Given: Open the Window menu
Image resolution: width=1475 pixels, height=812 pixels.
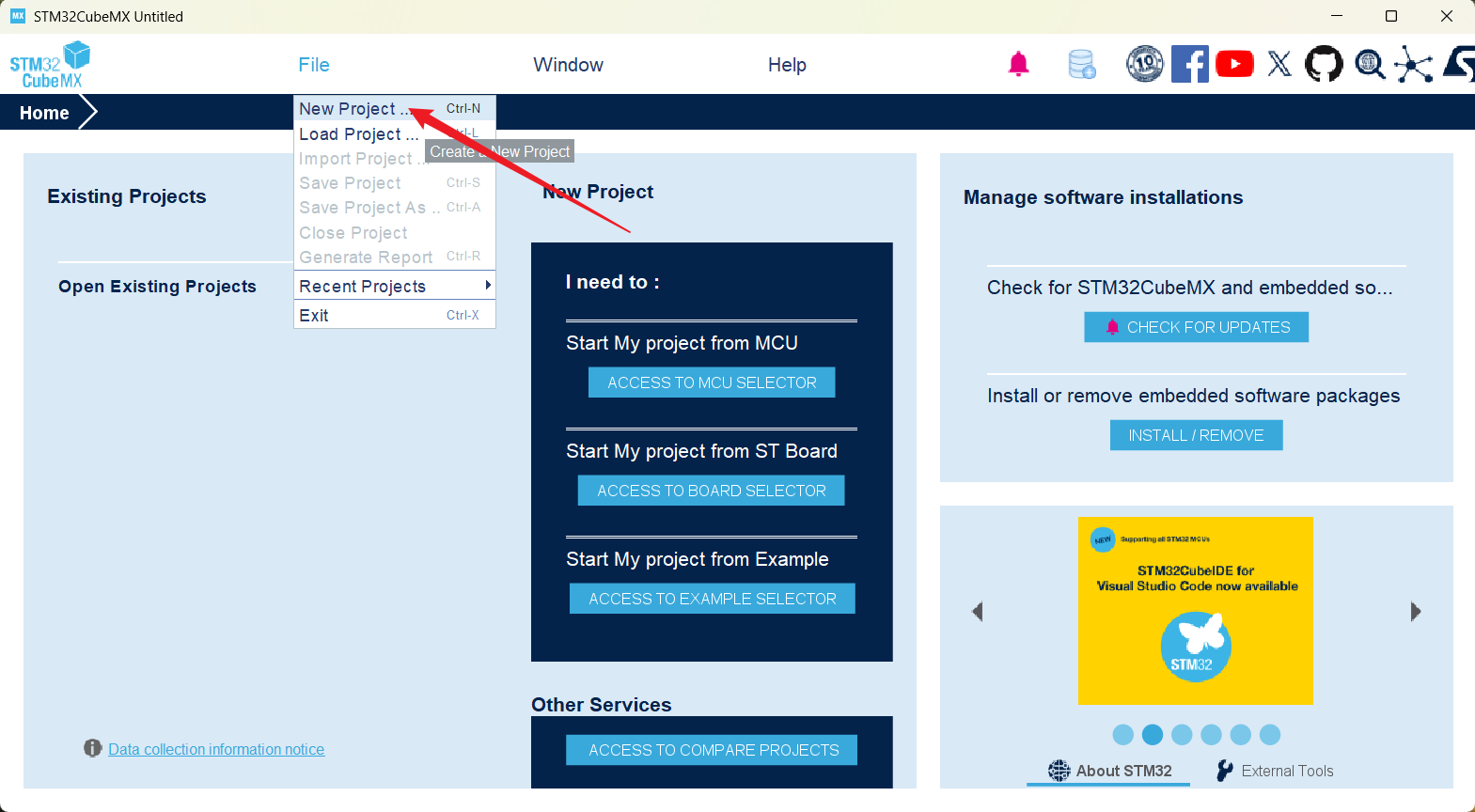Looking at the screenshot, I should tap(569, 65).
